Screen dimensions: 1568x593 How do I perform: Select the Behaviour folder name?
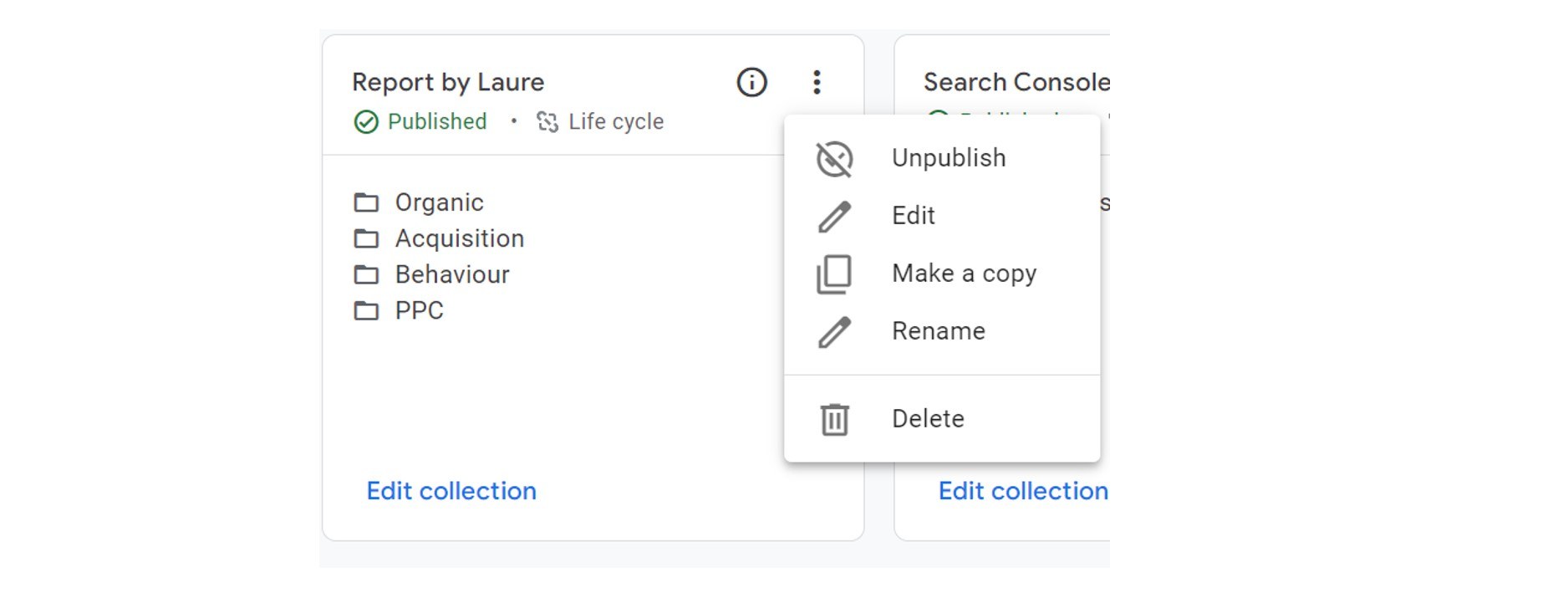coord(452,274)
